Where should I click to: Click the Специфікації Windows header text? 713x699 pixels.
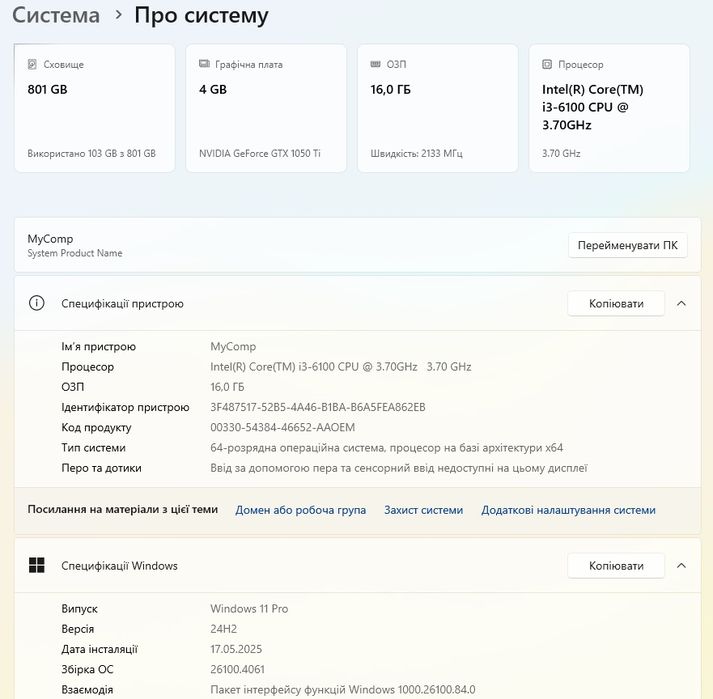119,566
